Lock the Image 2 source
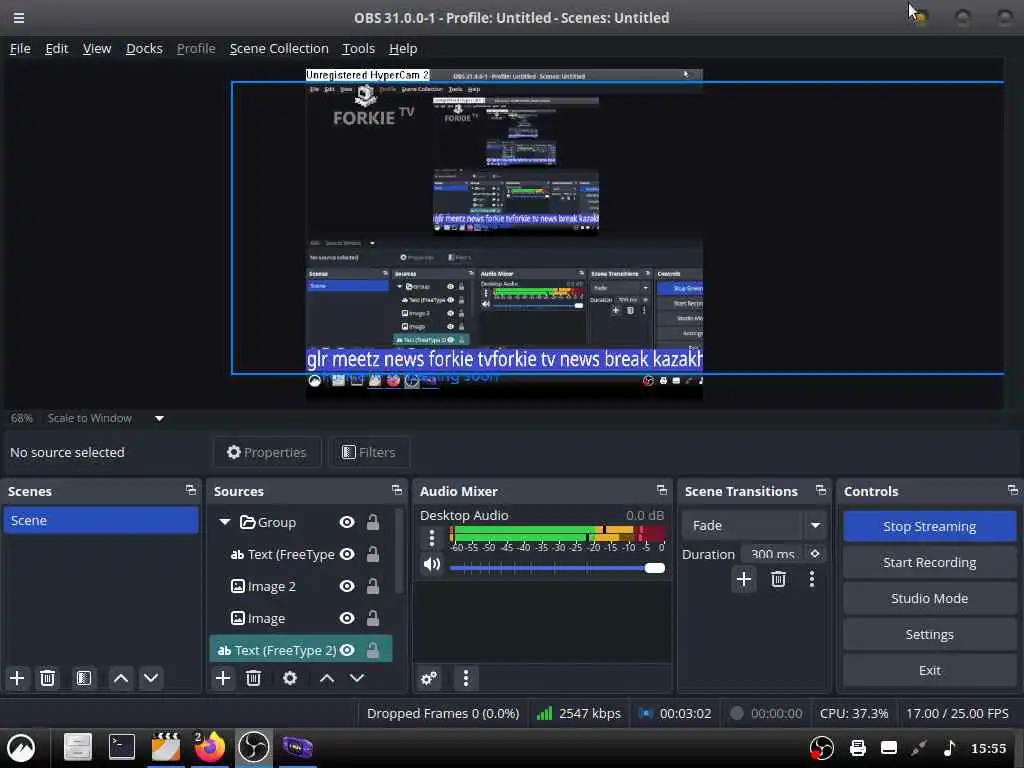The width and height of the screenshot is (1024, 768). point(373,586)
